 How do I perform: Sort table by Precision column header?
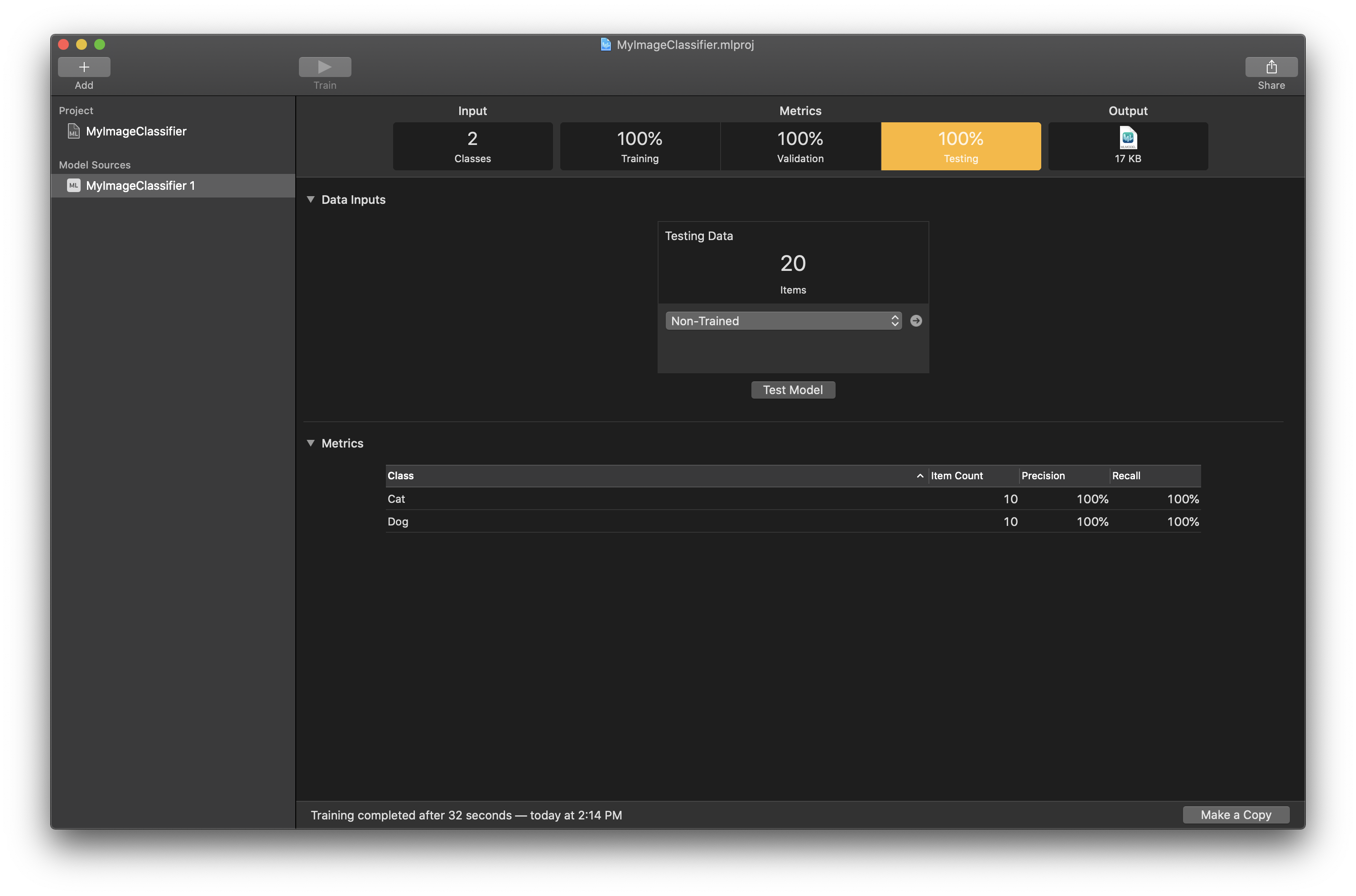pyautogui.click(x=1063, y=476)
